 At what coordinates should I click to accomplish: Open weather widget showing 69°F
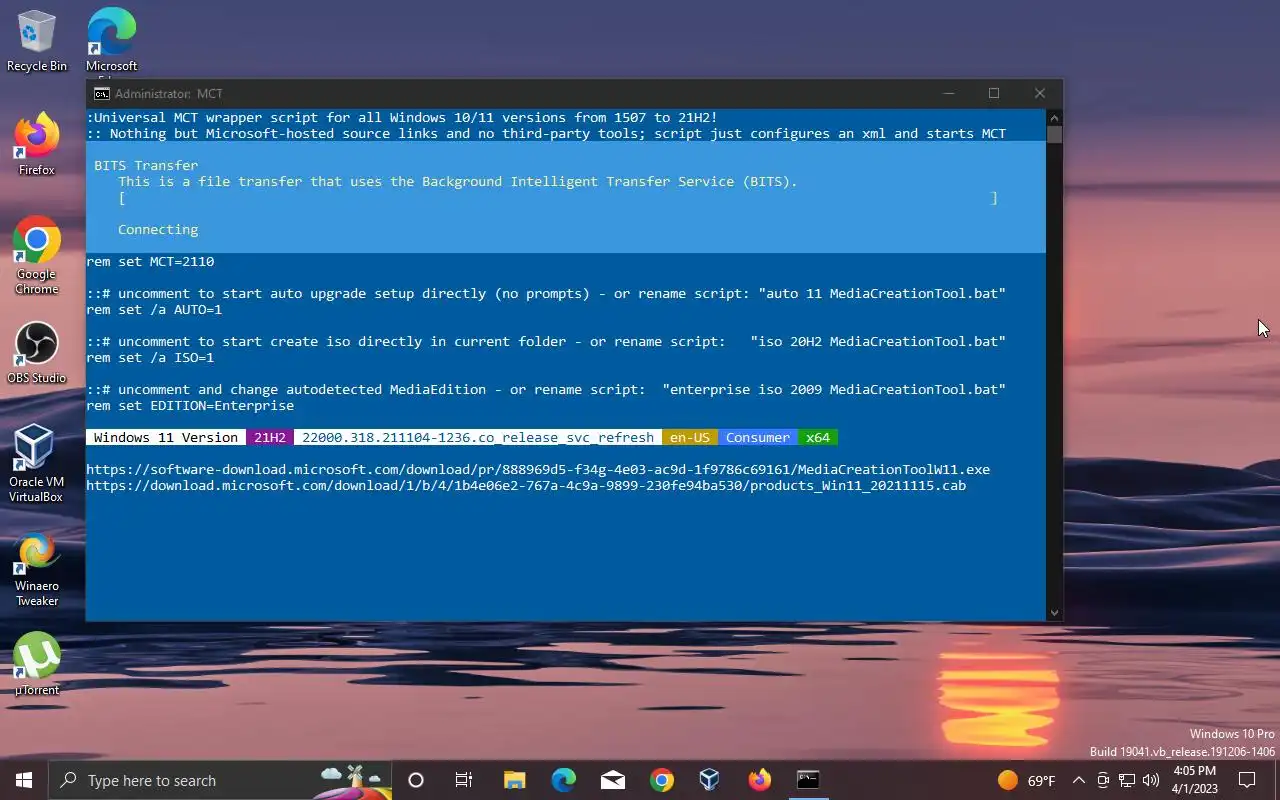1027,780
